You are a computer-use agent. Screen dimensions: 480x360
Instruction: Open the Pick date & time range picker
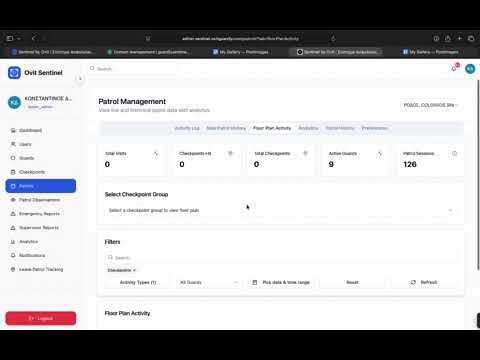282,282
